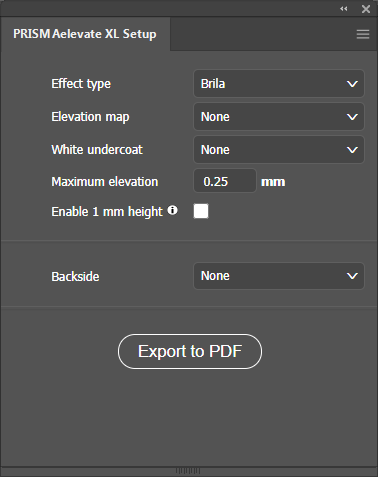Click the Maximum elevation 0.25 field
Screen dimensions: 378x477
coord(225,181)
